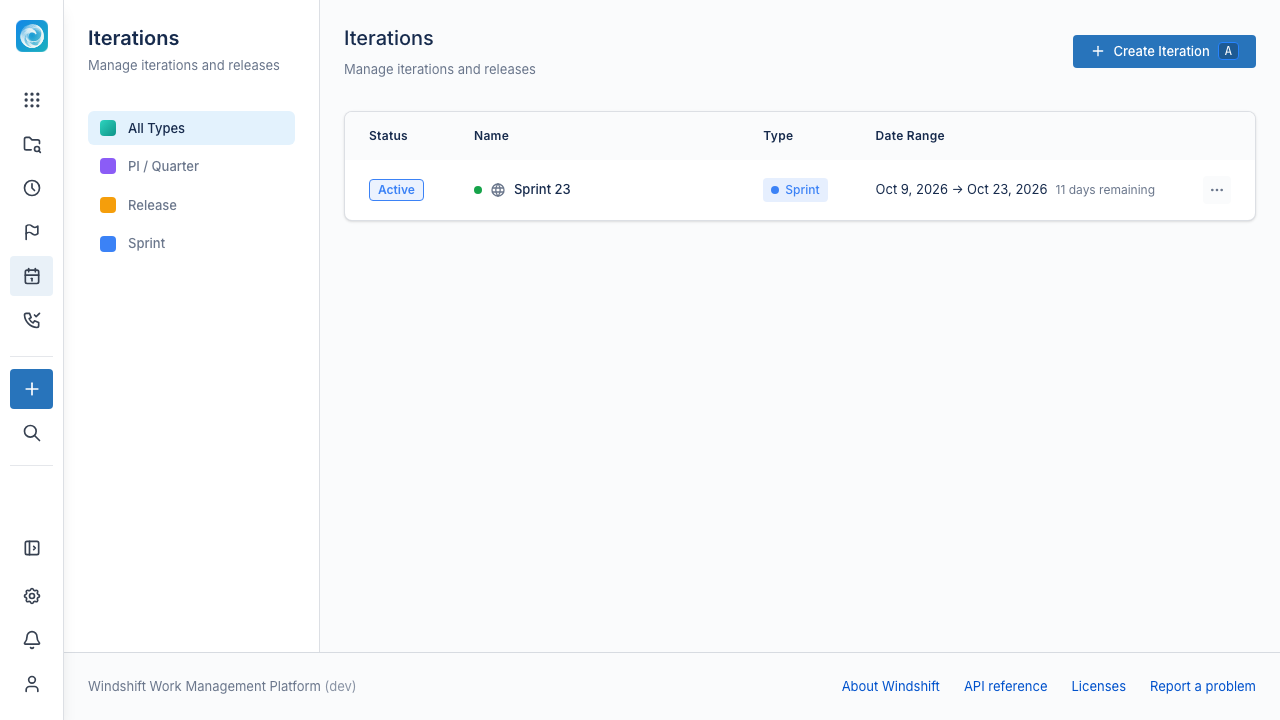Open the apps grid icon in sidebar
This screenshot has height=720, width=1280.
click(x=32, y=100)
